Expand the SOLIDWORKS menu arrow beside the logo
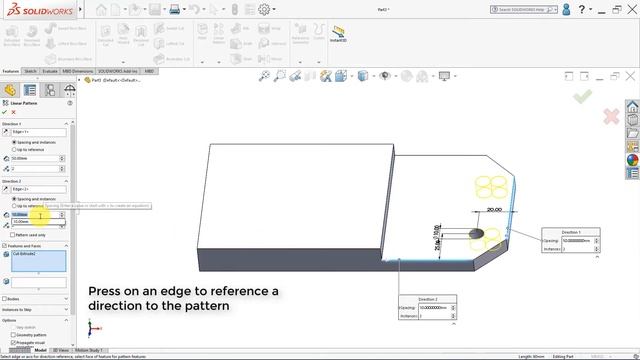The width and height of the screenshot is (640, 360). coord(80,9)
